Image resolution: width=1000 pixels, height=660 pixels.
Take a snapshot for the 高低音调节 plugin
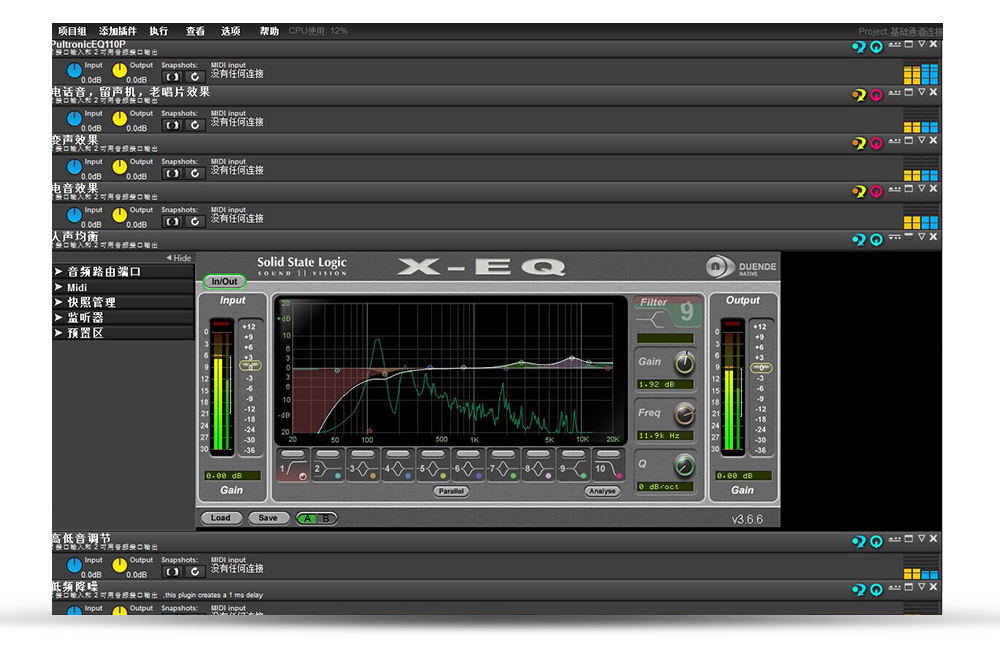[172, 571]
